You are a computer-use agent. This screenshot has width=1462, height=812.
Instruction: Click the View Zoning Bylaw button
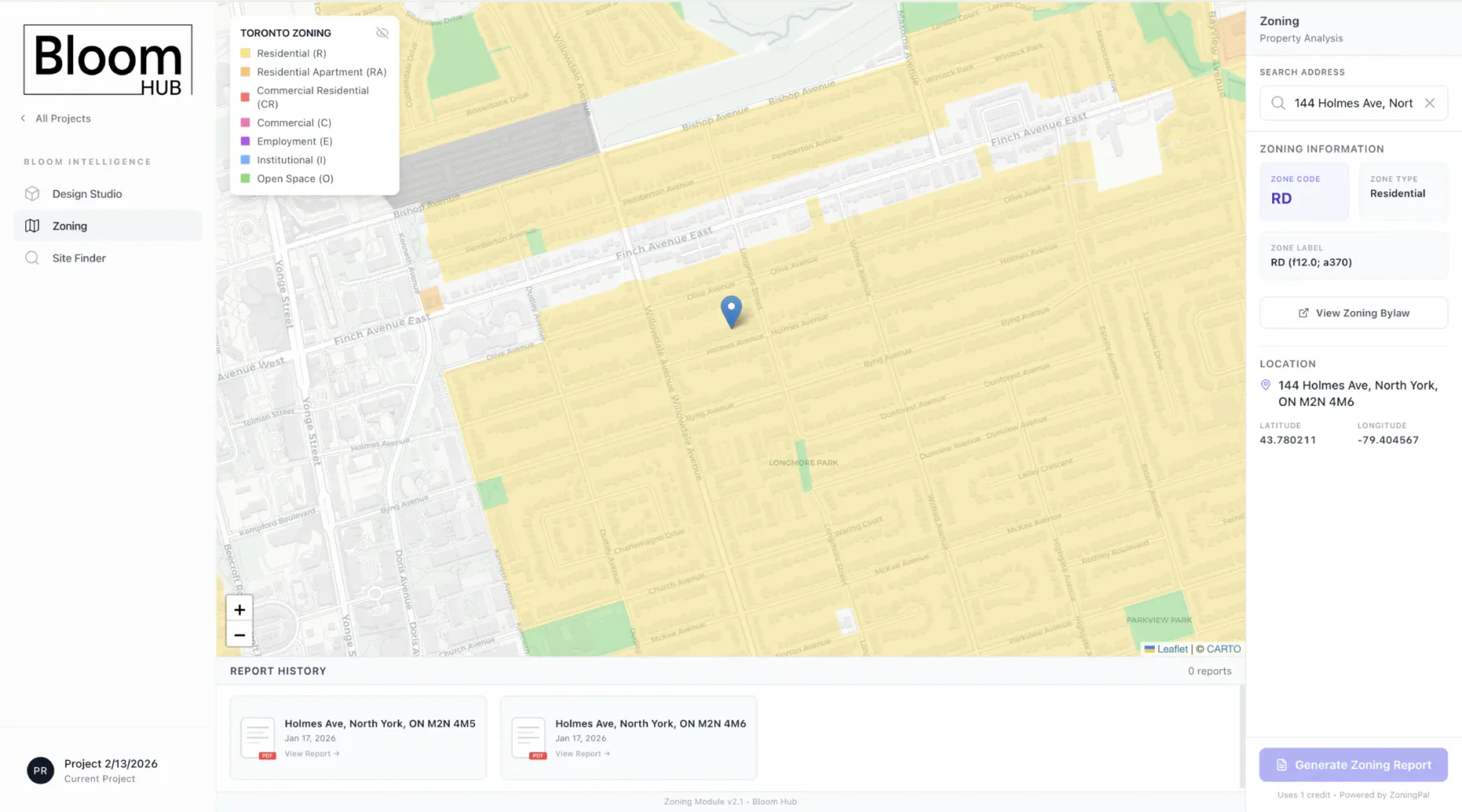1353,313
